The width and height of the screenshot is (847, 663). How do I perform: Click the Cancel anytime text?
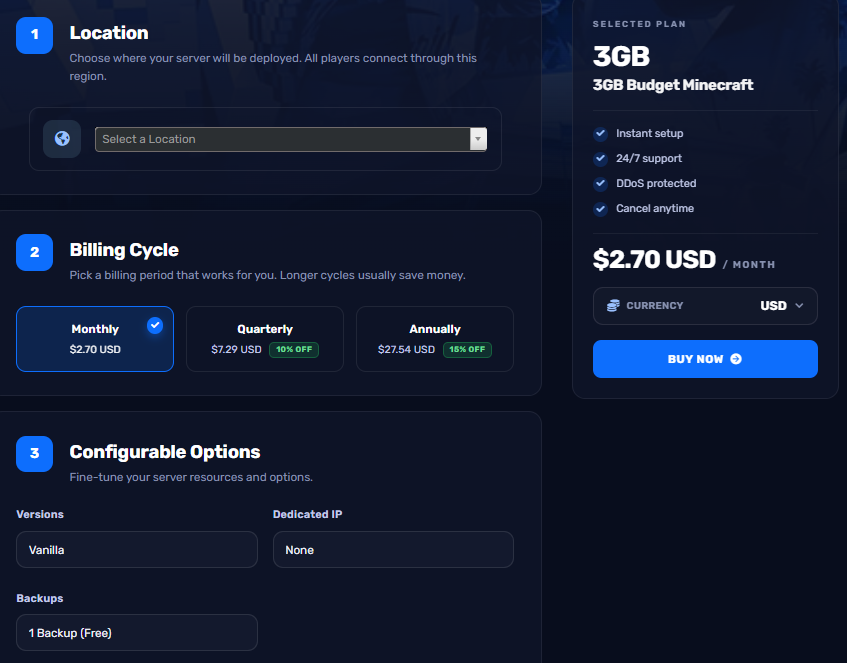pyautogui.click(x=655, y=209)
